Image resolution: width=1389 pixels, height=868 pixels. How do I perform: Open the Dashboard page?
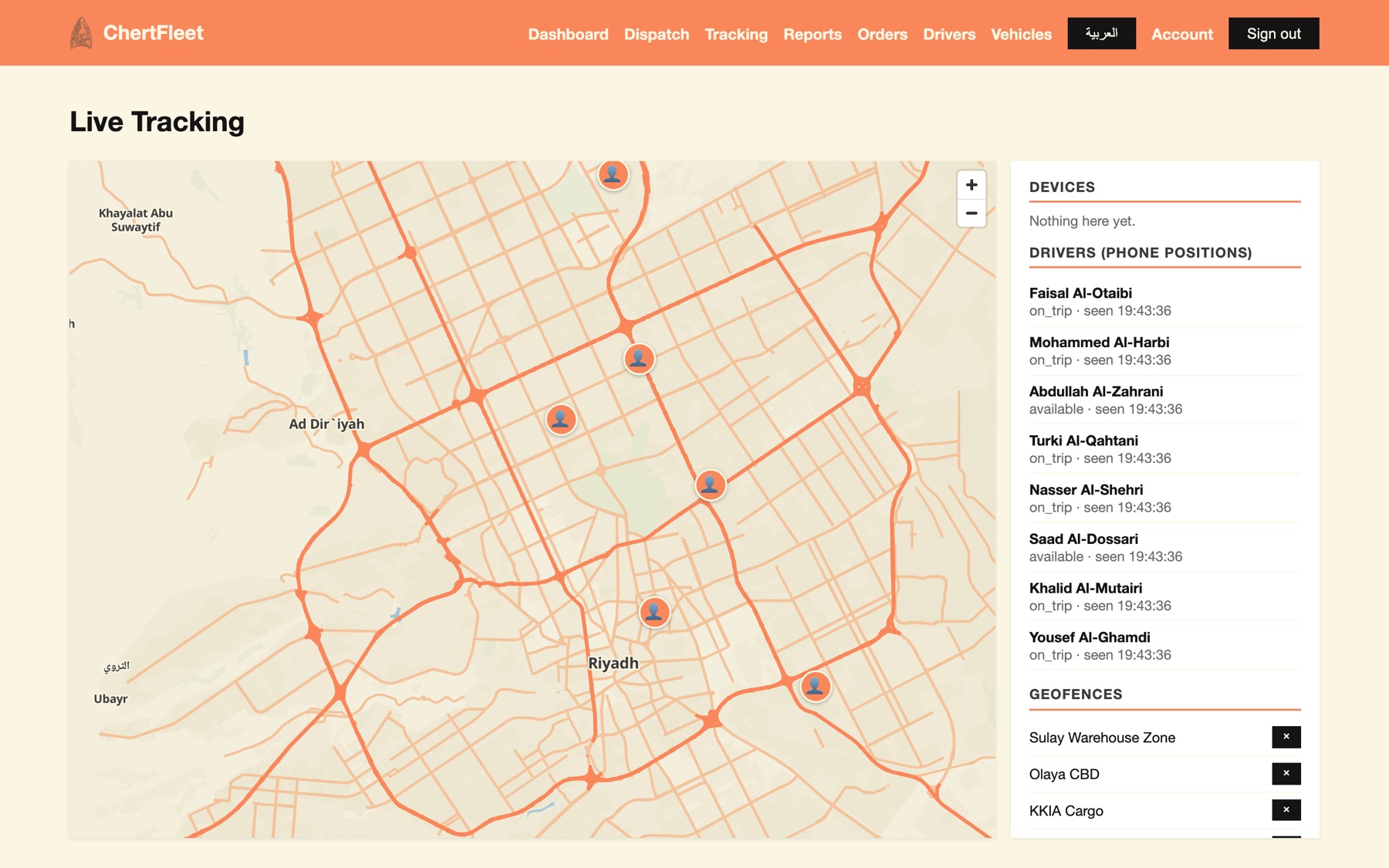tap(568, 34)
